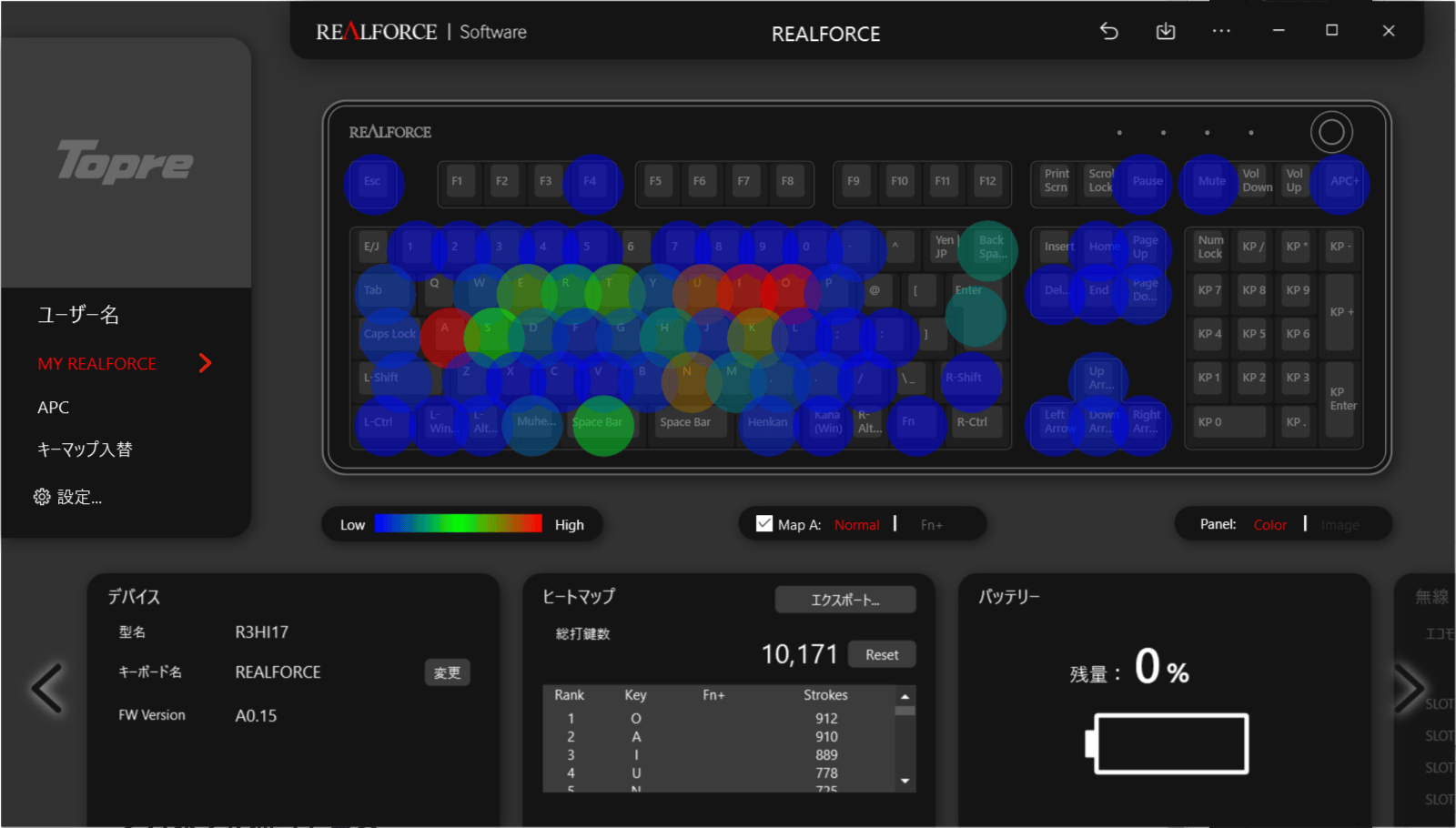This screenshot has height=828, width=1456.
Task: Expand MY REALFORCE with the red chevron
Action: click(206, 363)
